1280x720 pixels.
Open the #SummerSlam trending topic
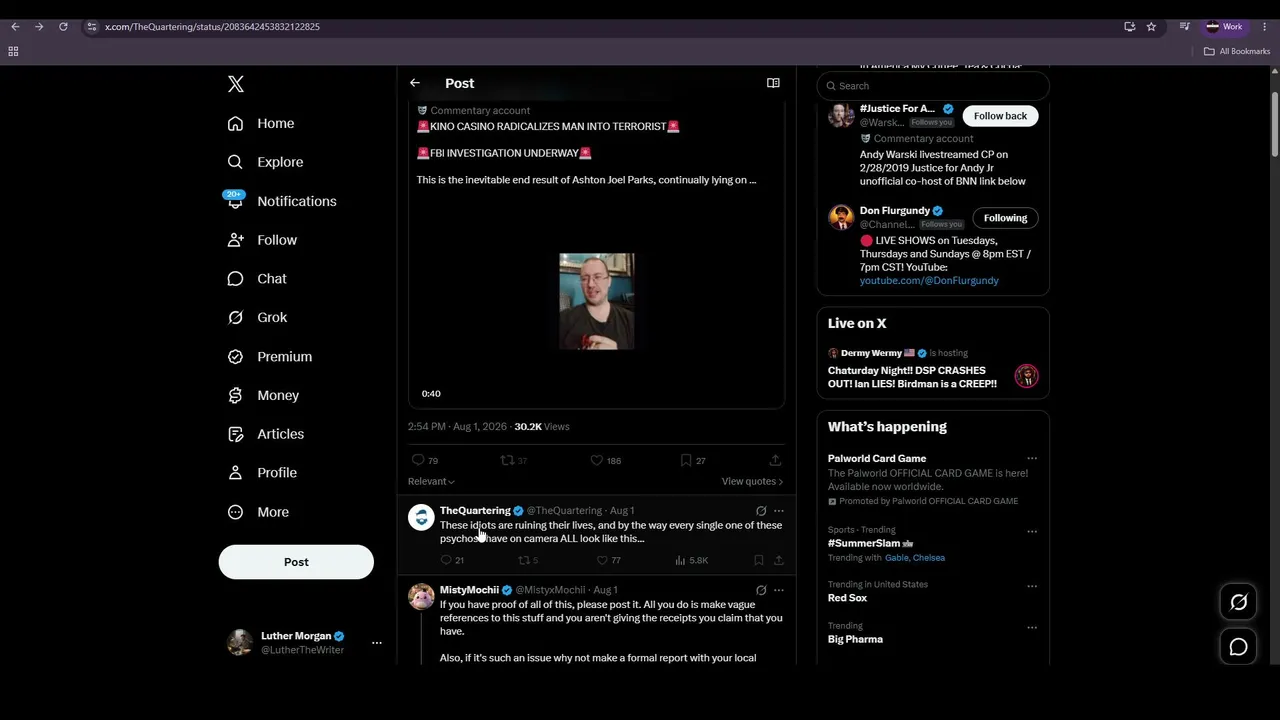tap(864, 543)
